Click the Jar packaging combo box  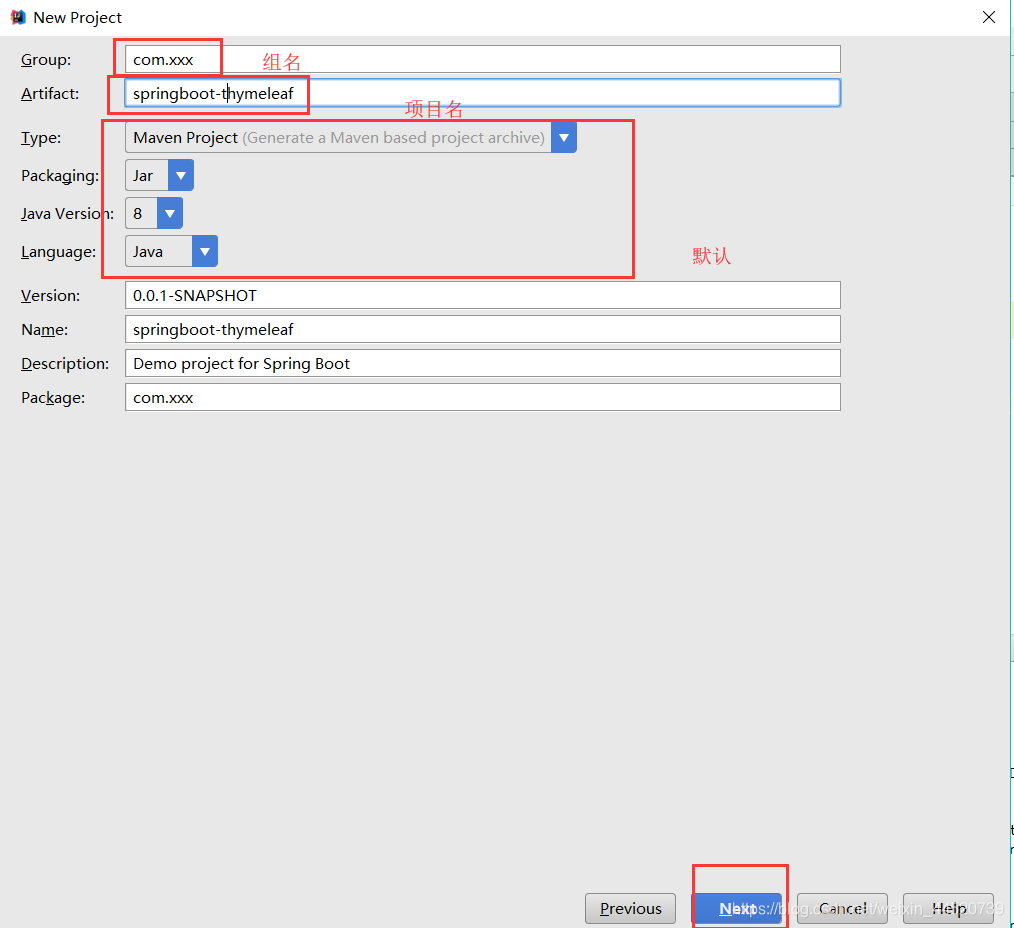[x=159, y=175]
